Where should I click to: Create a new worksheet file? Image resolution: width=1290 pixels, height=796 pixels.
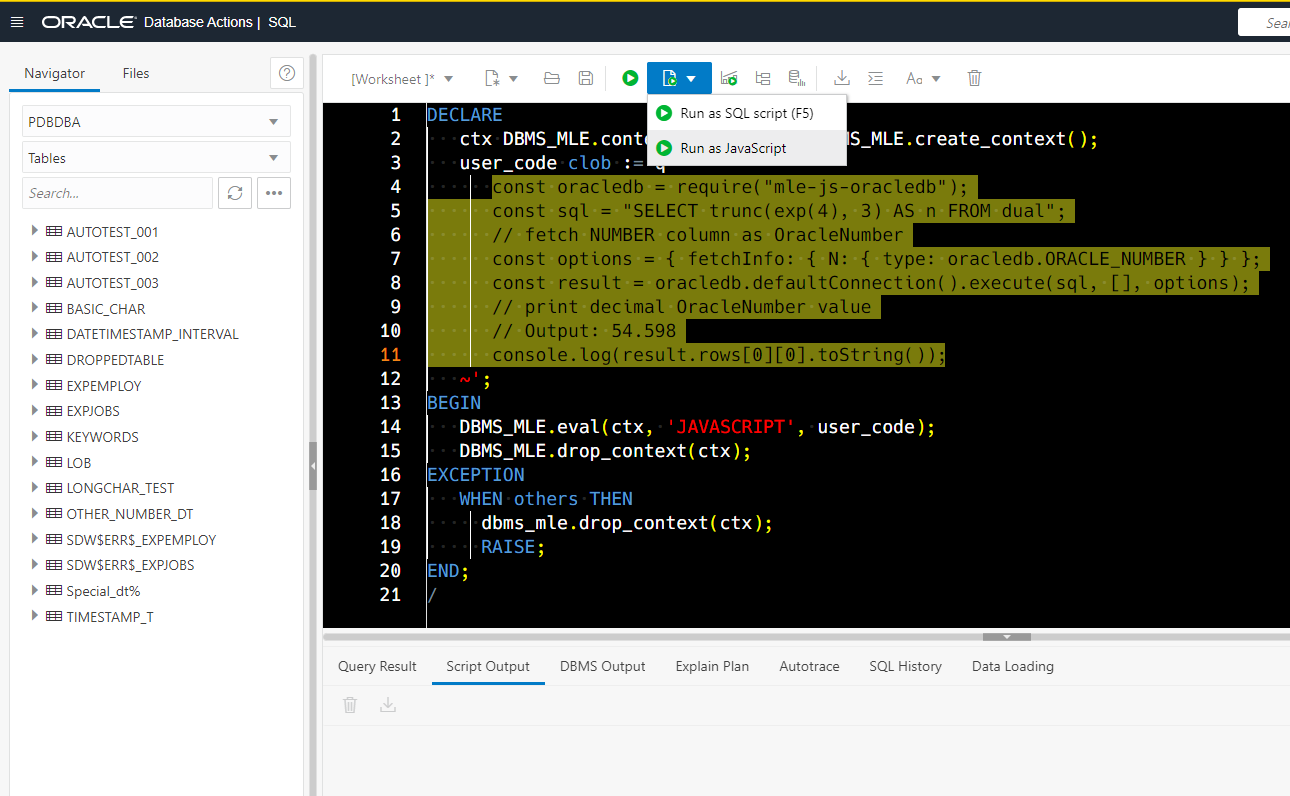(x=491, y=78)
